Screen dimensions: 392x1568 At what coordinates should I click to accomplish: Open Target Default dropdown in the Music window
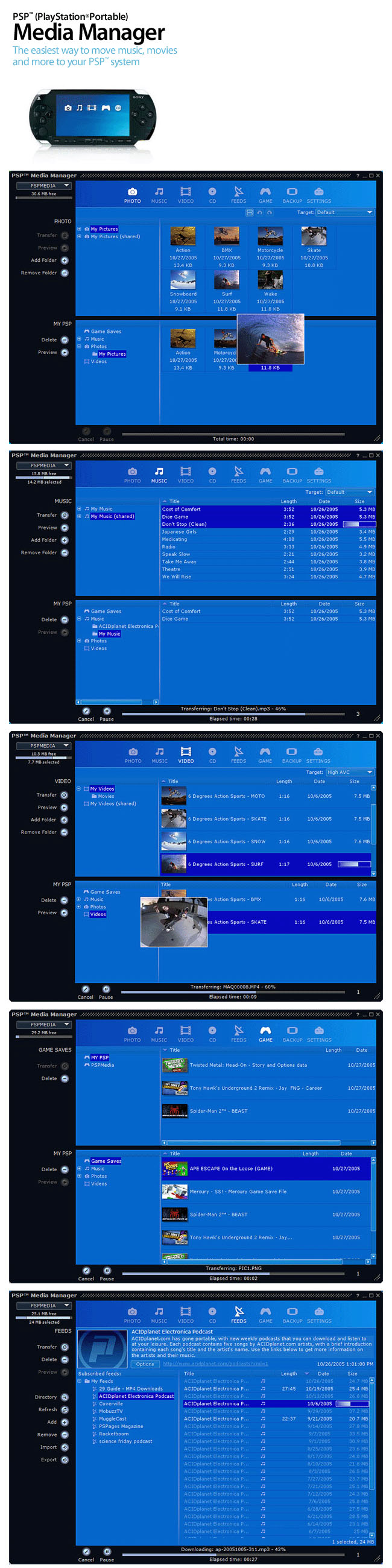point(349,492)
